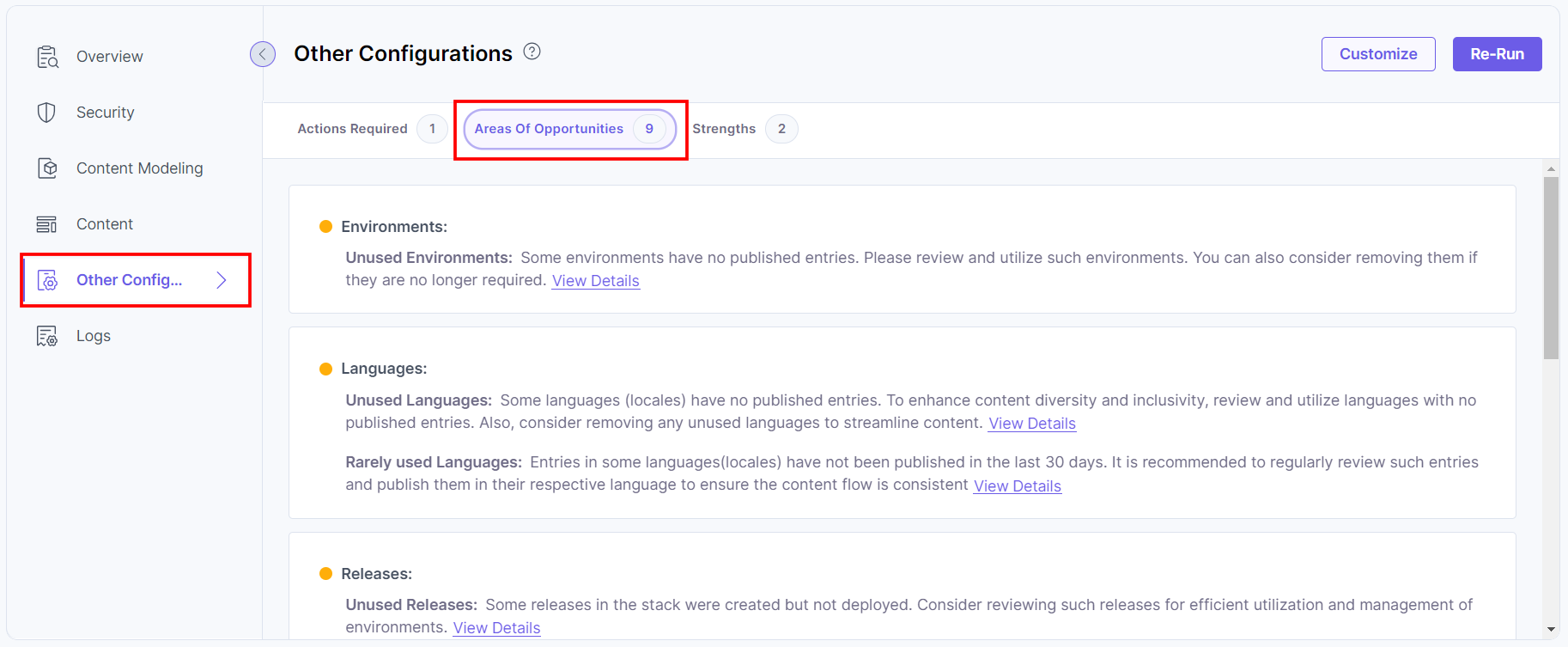Click the Other Config gear-document icon
Screen dimensions: 1568x647
tap(47, 280)
